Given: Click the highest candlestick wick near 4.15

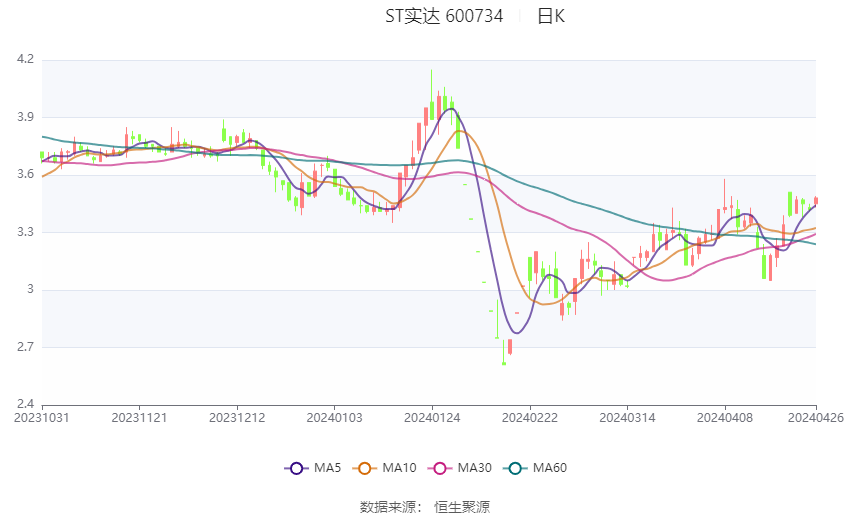Looking at the screenshot, I should click(432, 95).
